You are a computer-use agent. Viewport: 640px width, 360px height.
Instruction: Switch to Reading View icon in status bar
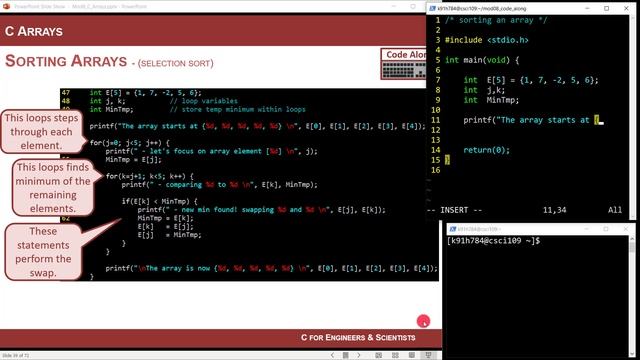pyautogui.click(x=412, y=355)
